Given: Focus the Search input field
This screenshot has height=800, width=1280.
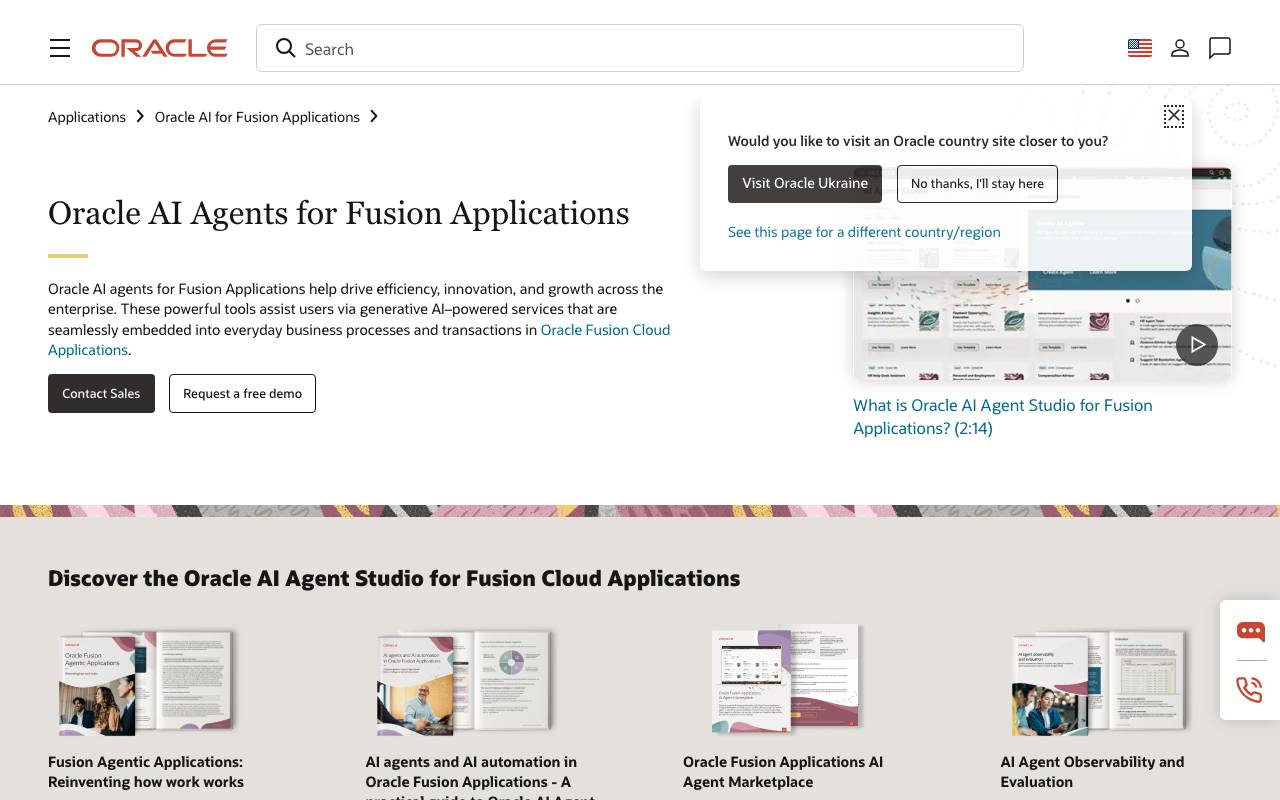Looking at the screenshot, I should [x=640, y=48].
